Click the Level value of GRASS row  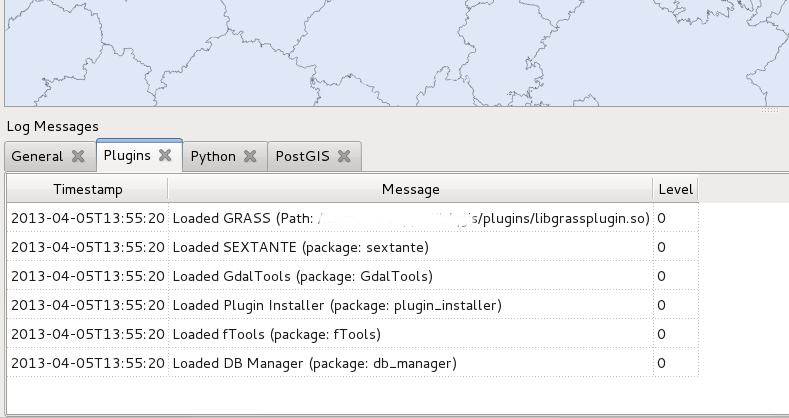point(662,218)
